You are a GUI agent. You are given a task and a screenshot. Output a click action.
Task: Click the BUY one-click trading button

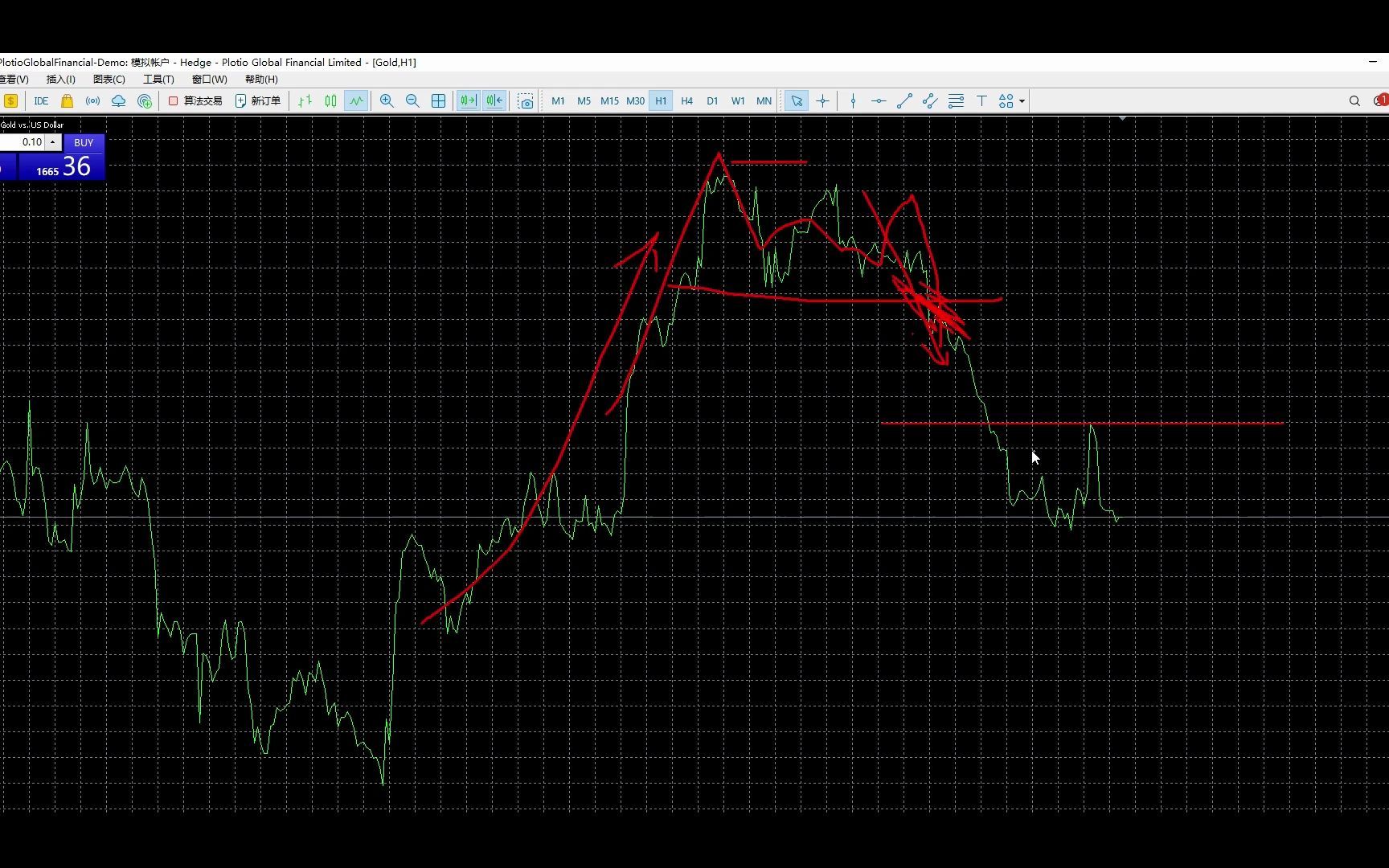(x=84, y=142)
